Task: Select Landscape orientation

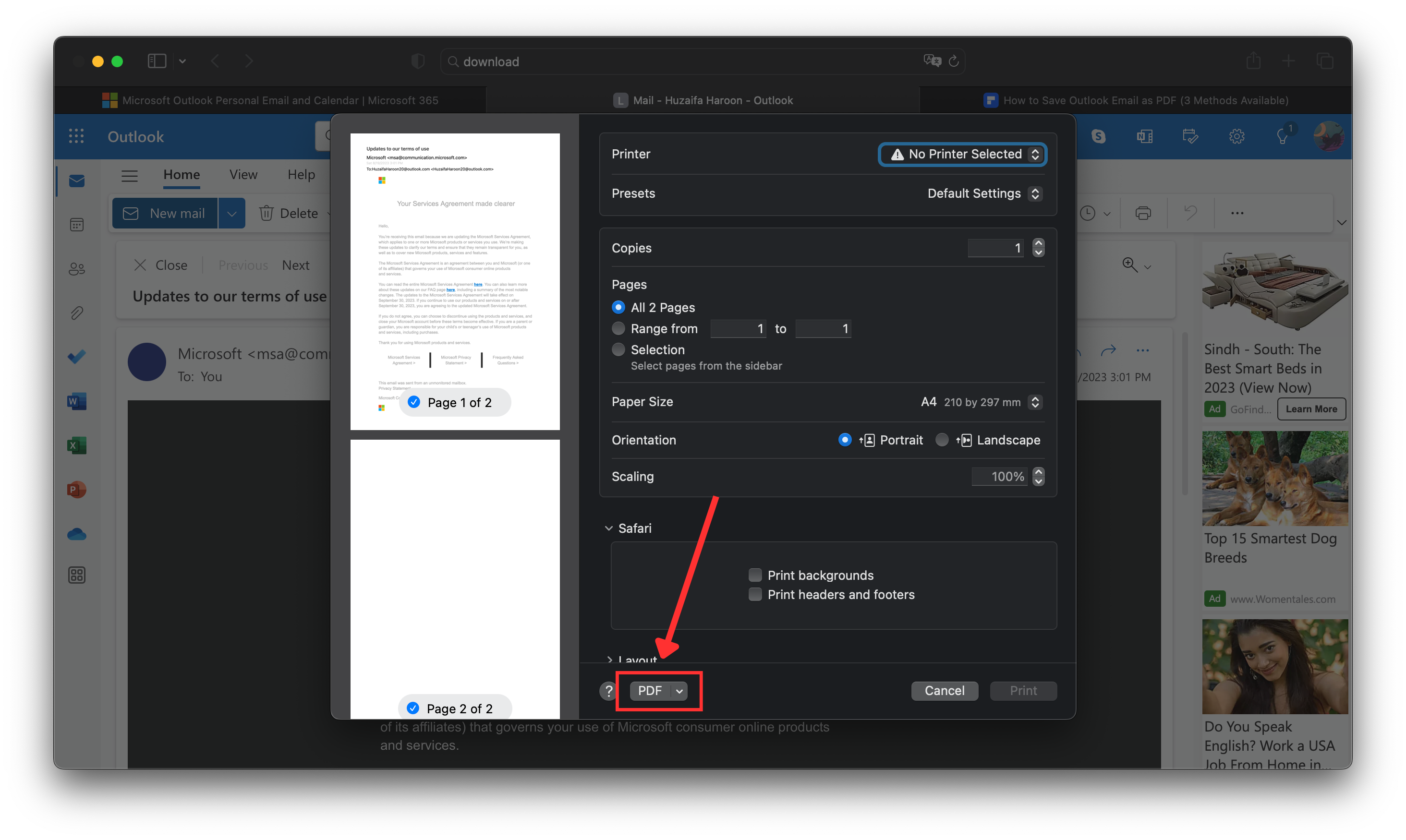Action: tap(942, 440)
